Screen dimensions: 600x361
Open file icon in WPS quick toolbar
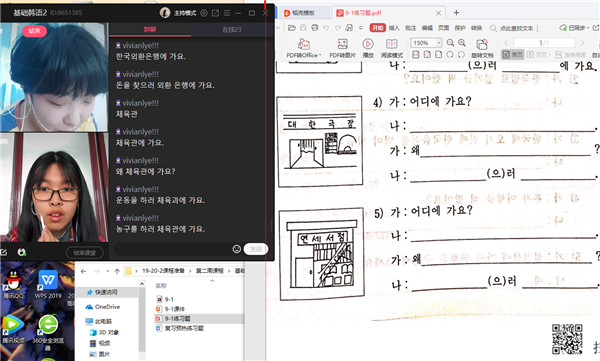pyautogui.click(x=292, y=28)
